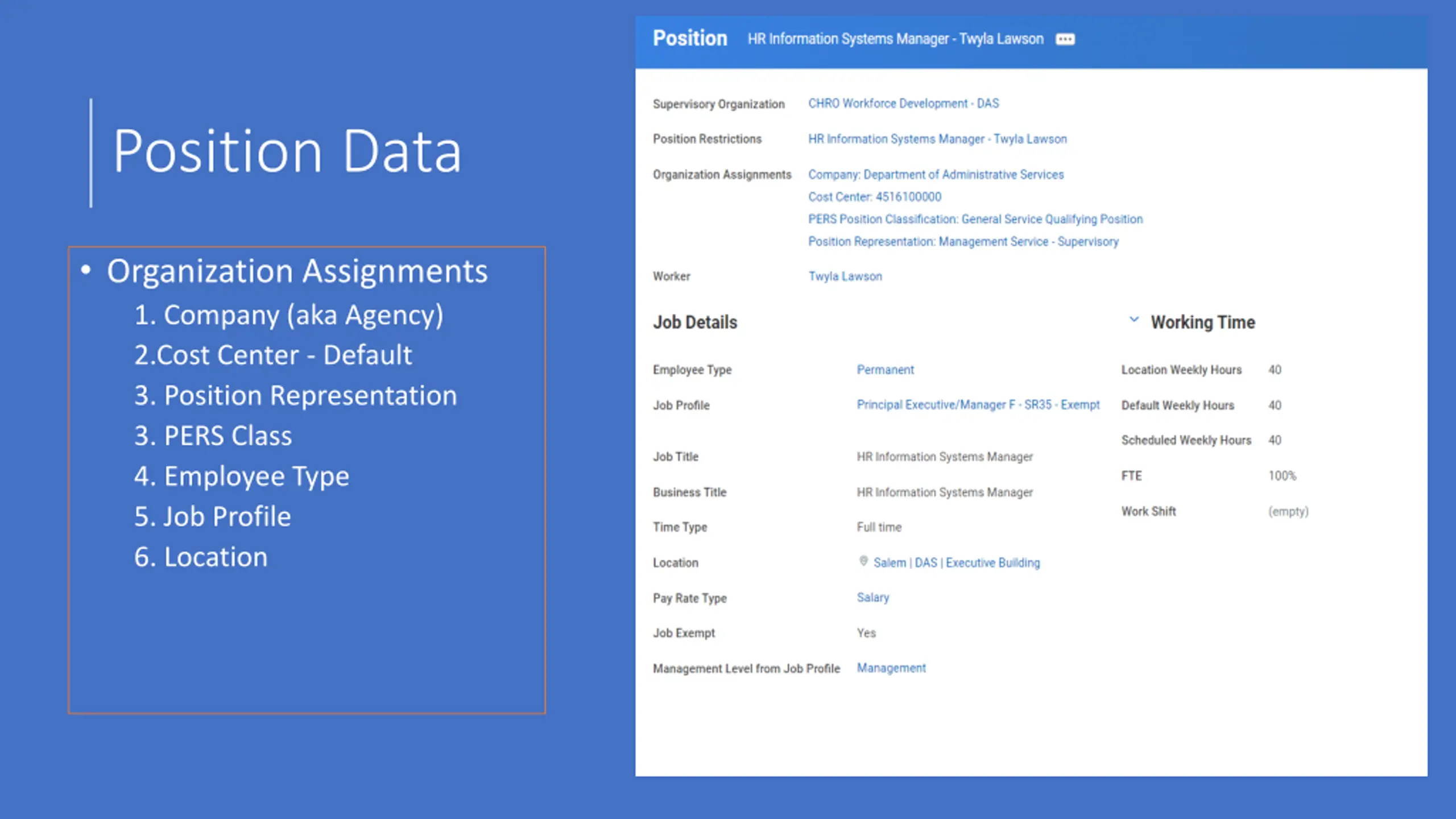The width and height of the screenshot is (1456, 819).
Task: Open Cost Center: 4516100000 link
Action: [875, 197]
